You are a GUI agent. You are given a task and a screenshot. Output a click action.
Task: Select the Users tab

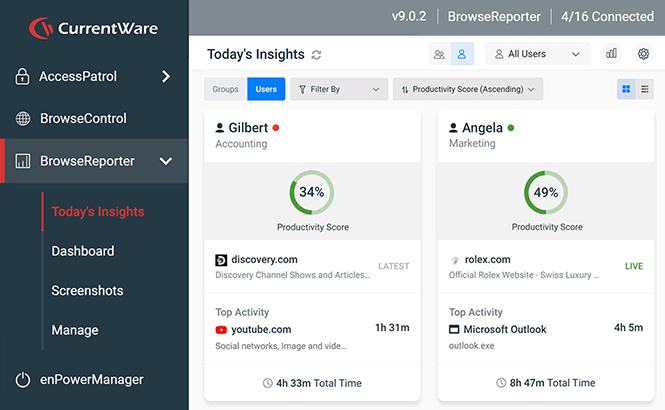tap(266, 89)
